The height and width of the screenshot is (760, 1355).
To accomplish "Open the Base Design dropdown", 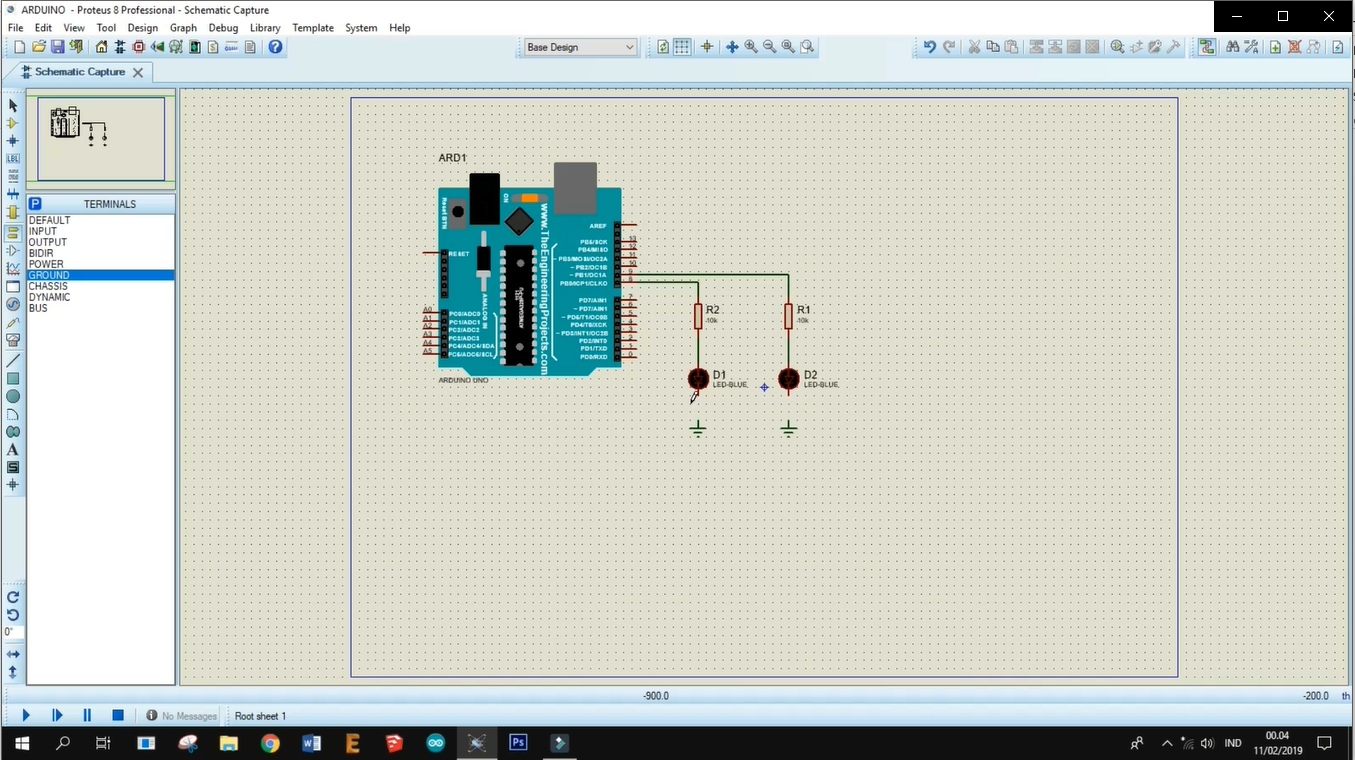I will click(630, 47).
